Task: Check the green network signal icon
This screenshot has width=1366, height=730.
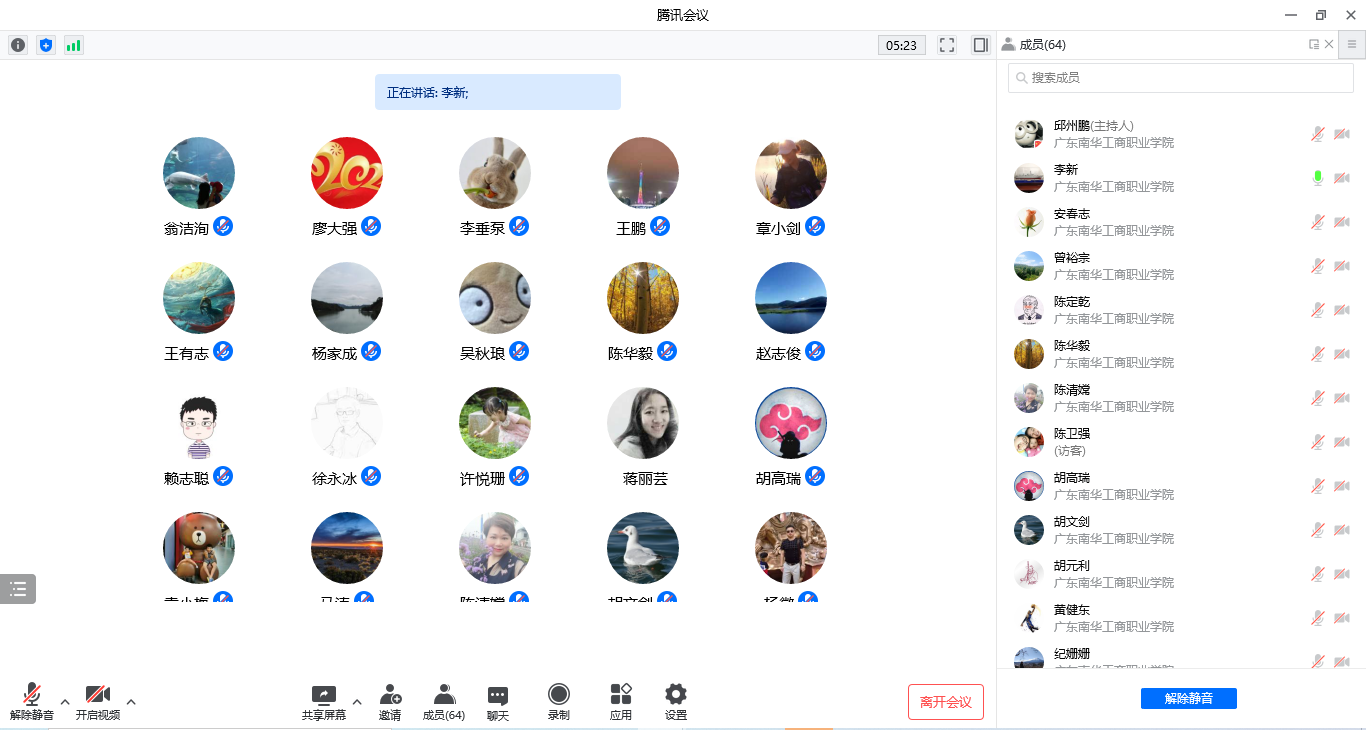Action: (x=74, y=45)
